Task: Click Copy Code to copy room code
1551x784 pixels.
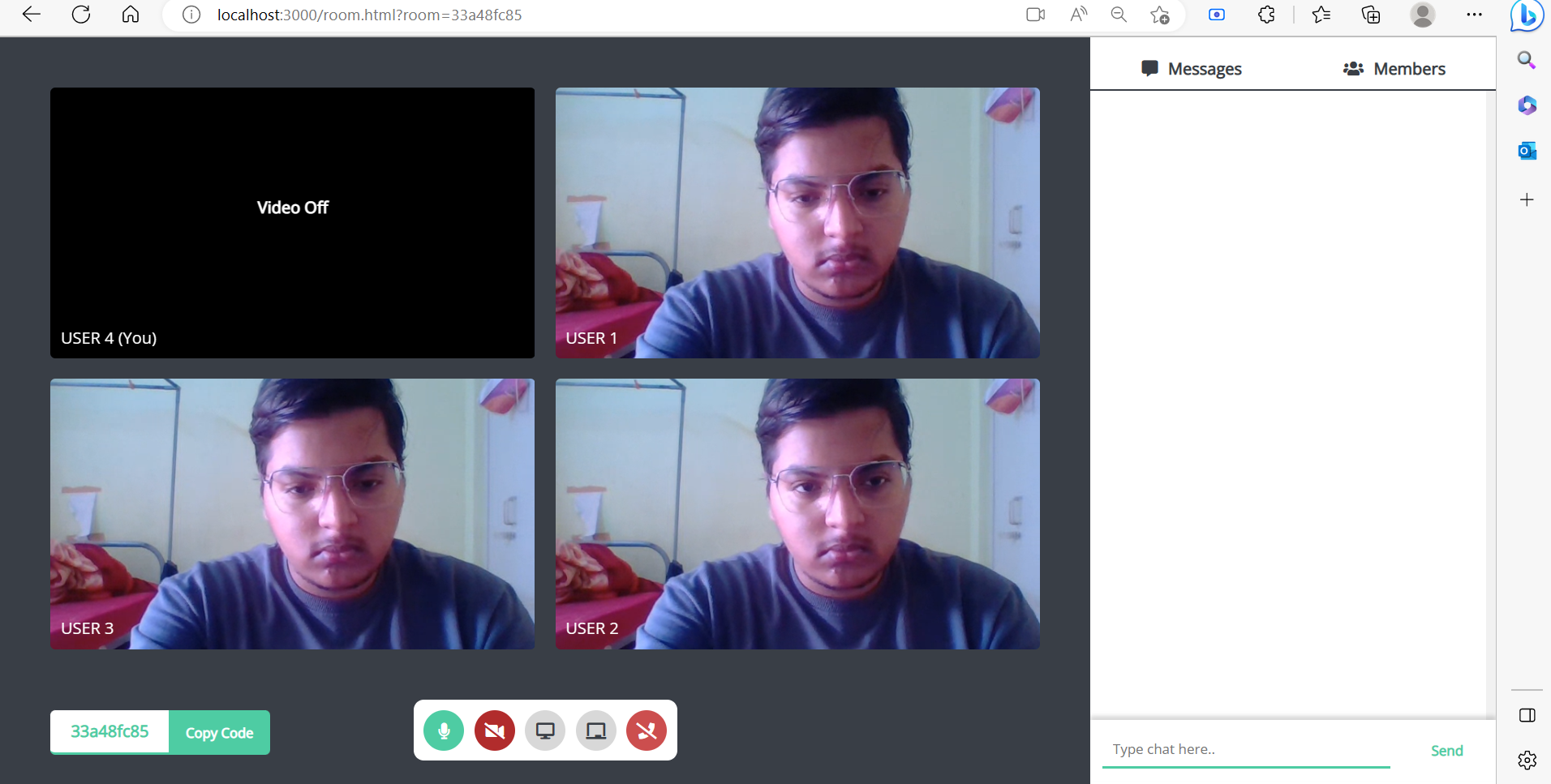Action: [x=218, y=731]
